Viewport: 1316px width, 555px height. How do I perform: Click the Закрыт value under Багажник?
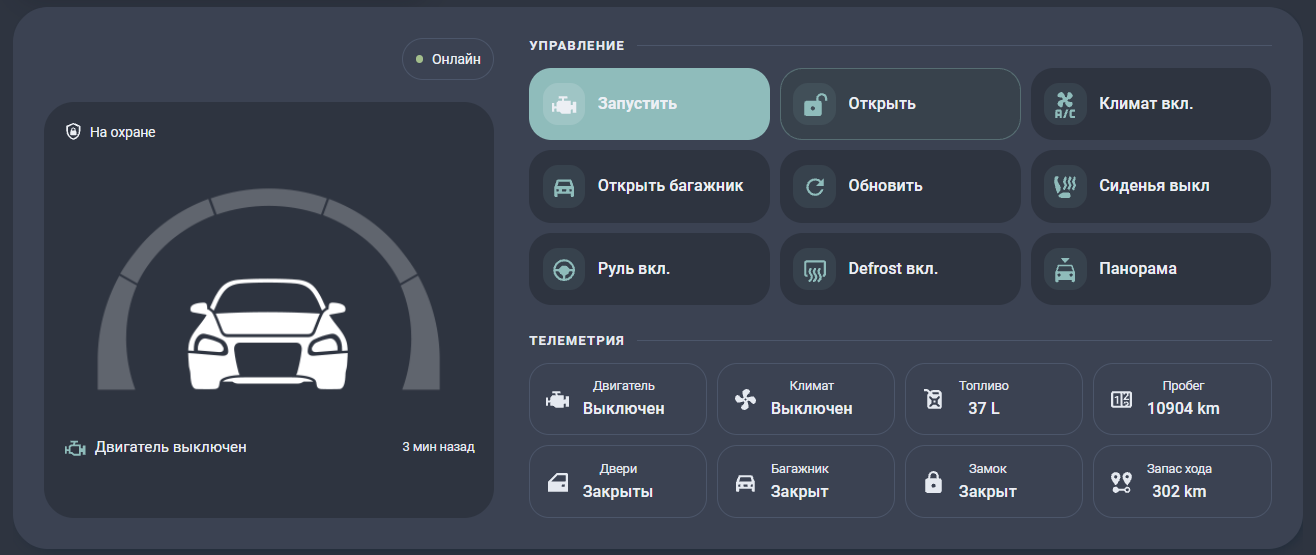tap(799, 492)
